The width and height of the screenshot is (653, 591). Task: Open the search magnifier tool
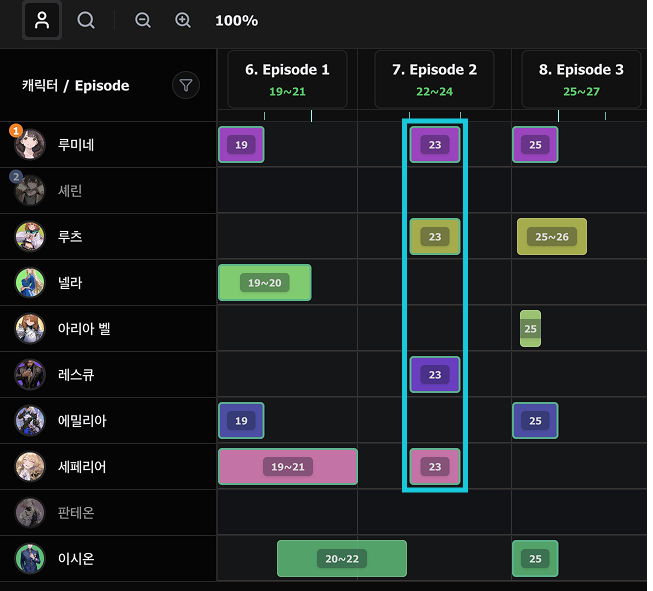click(86, 20)
